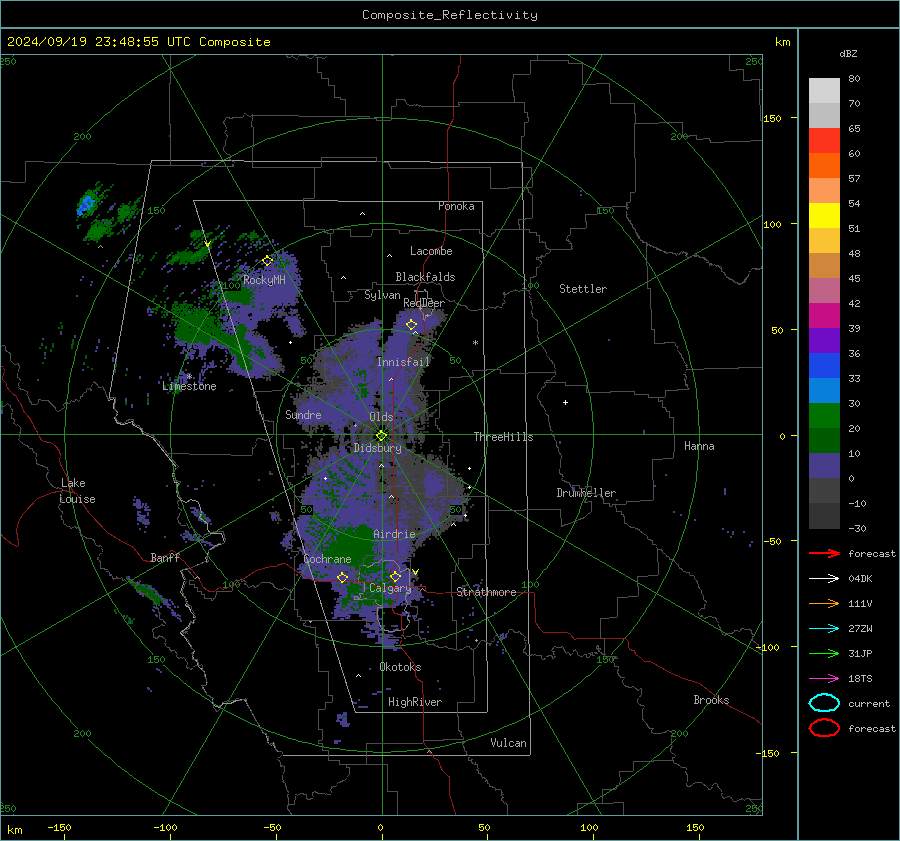This screenshot has width=900, height=841.
Task: Click the red forecast arrow in legend
Action: (x=824, y=553)
